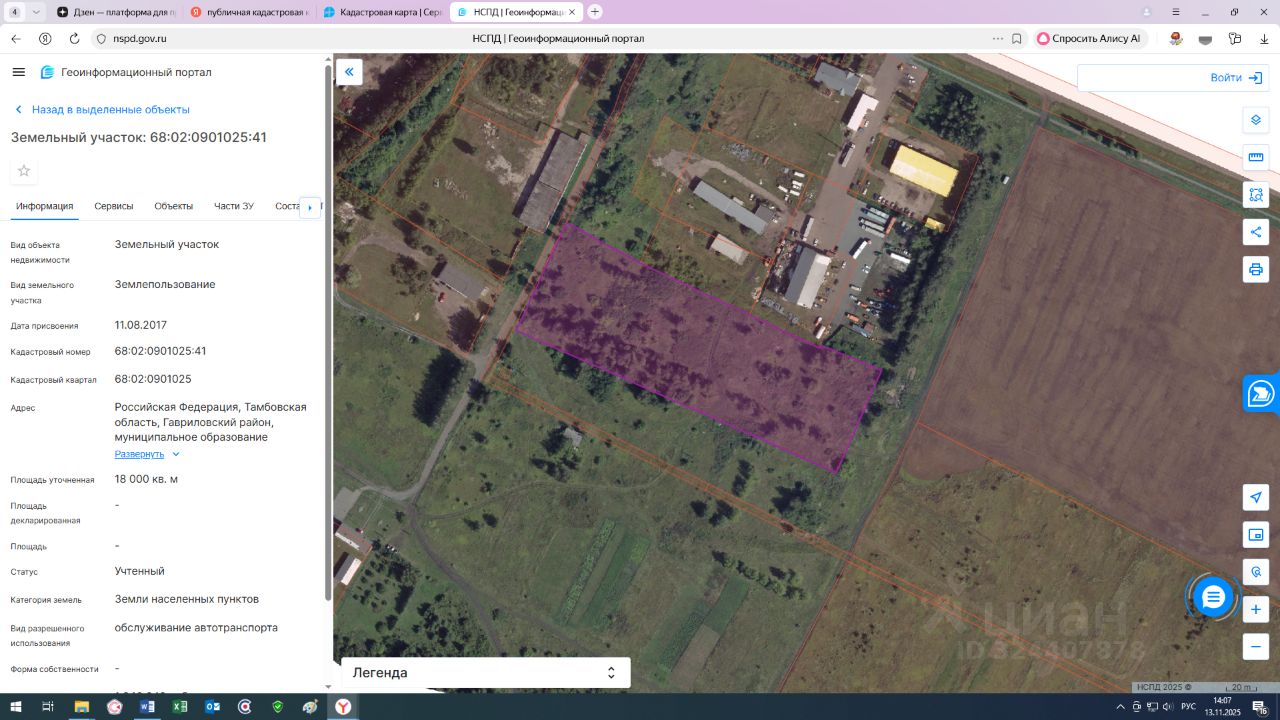Switch to the Объекты tab
This screenshot has height=720, width=1280.
tap(174, 206)
